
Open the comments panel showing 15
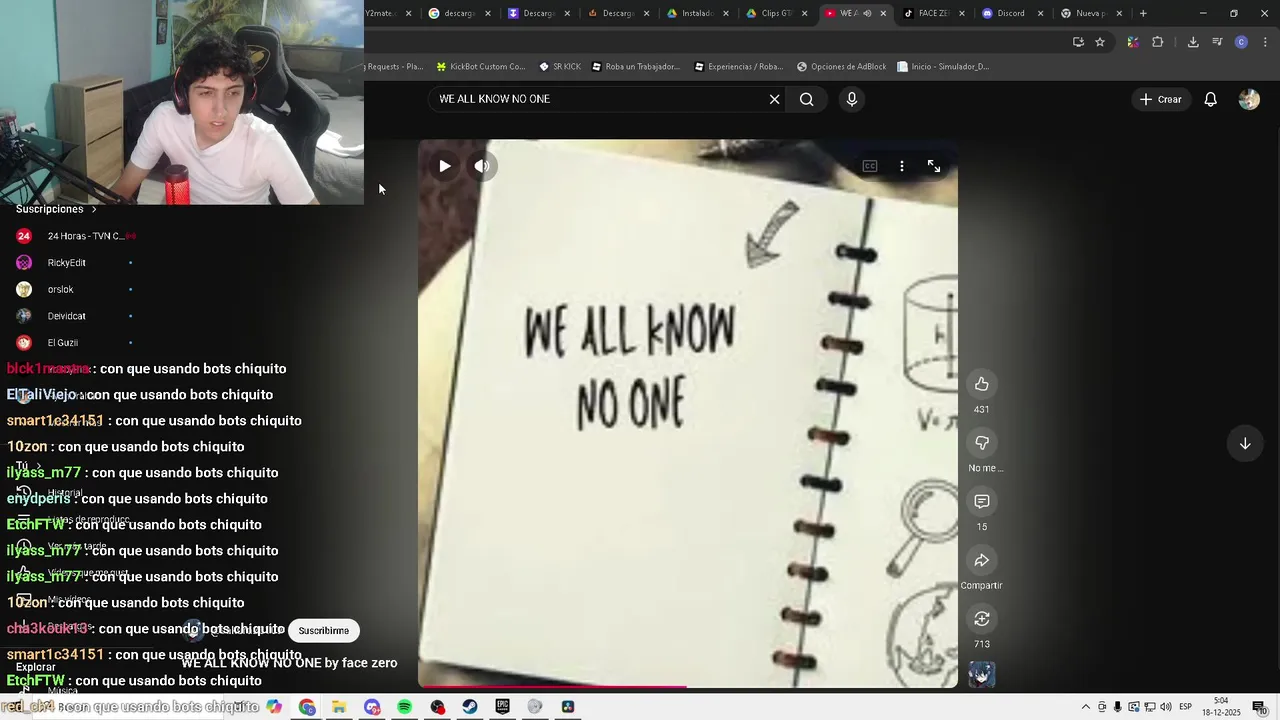pos(982,501)
